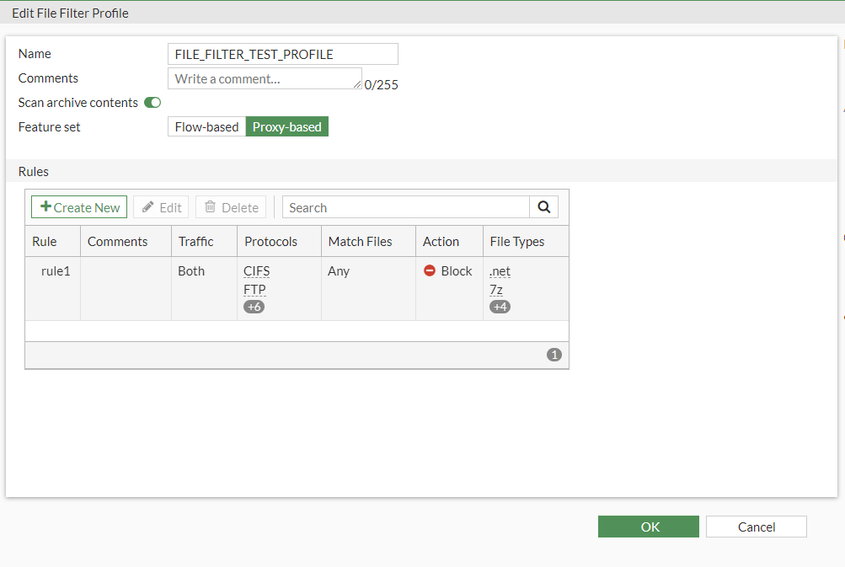Focus the Comments text box
The width and height of the screenshot is (845, 567).
pos(262,78)
